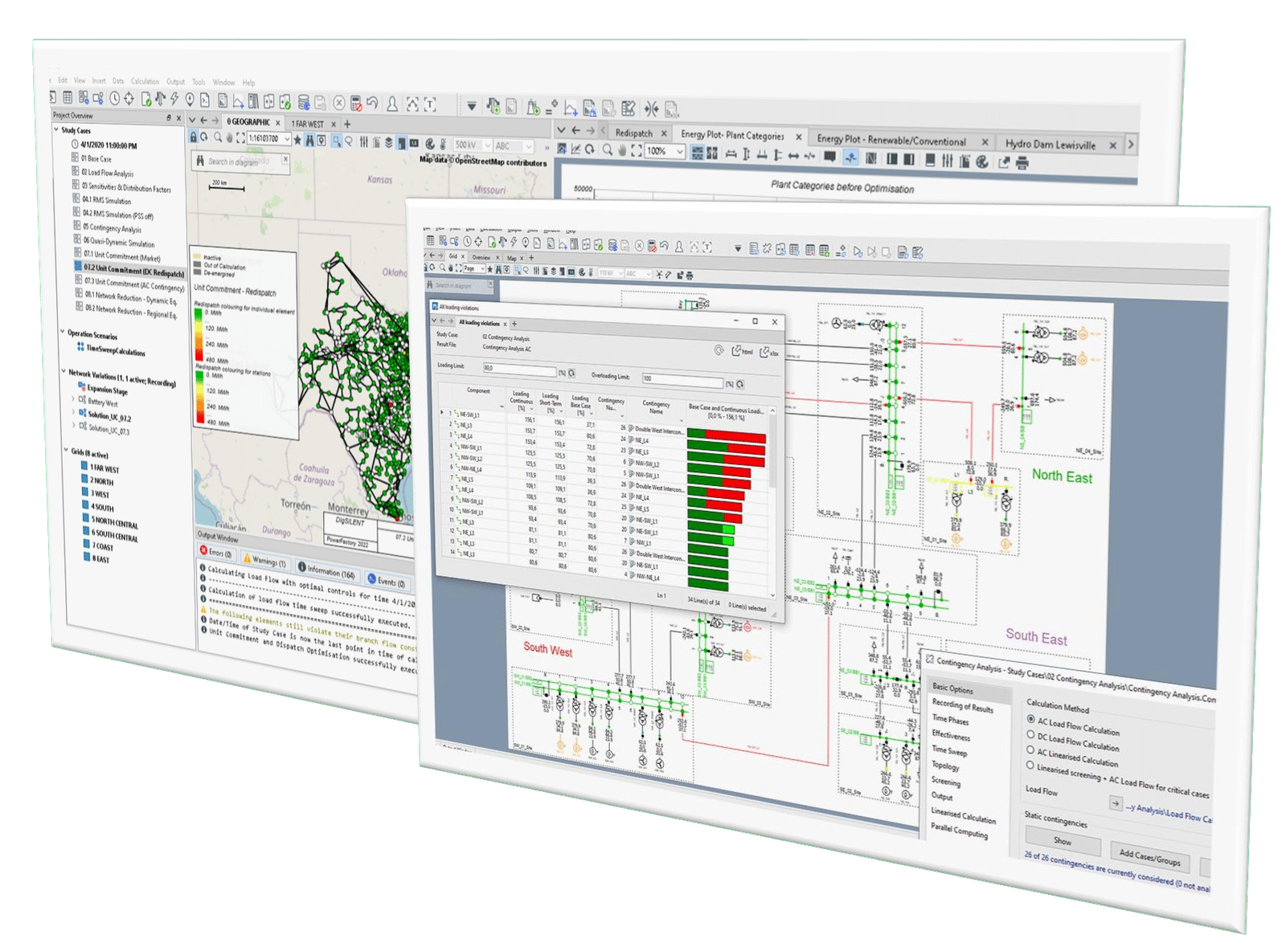
Task: Click the diagram layers icon in geographic toolbar
Action: [x=389, y=142]
